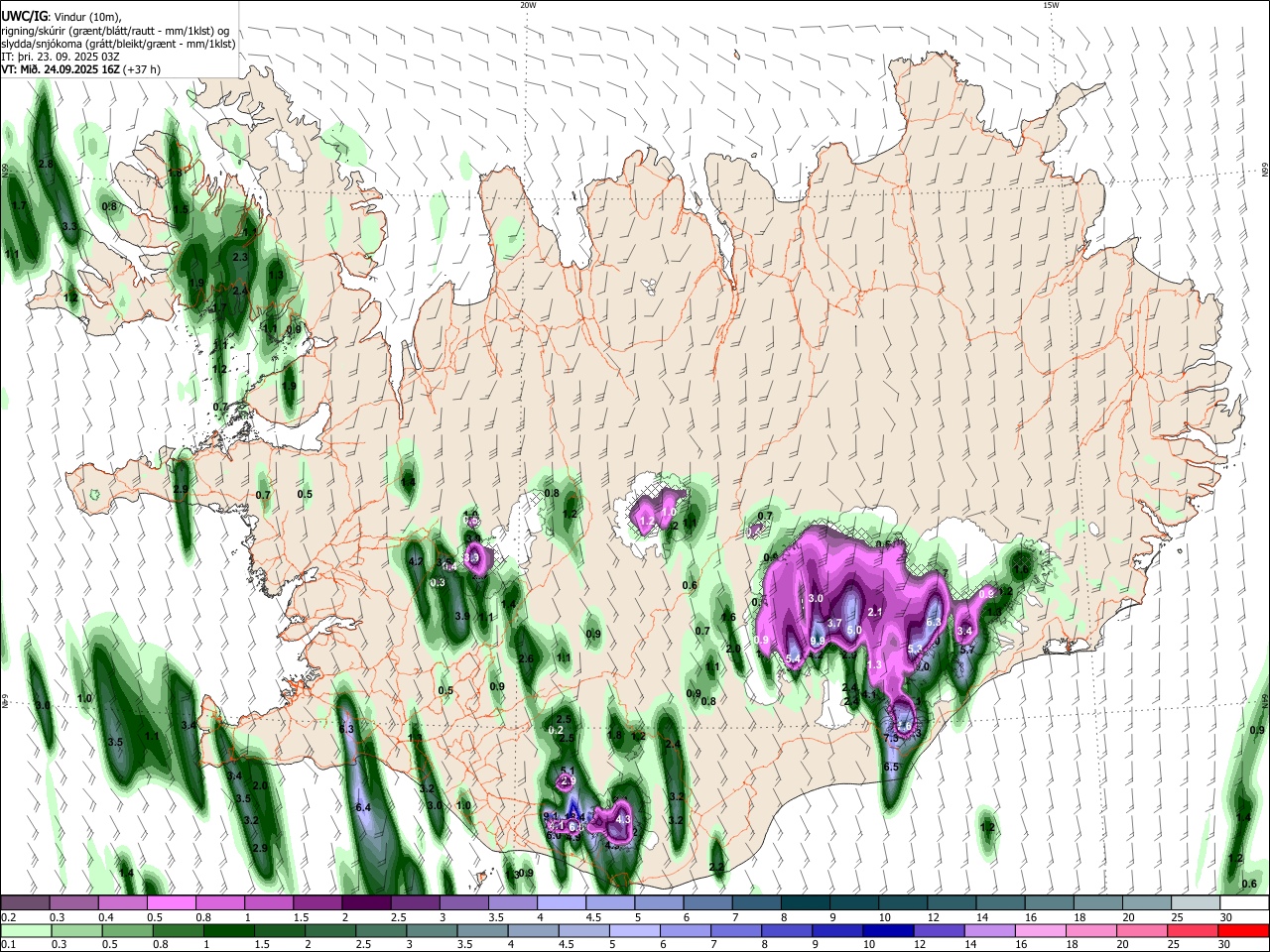Click the 5.0 snow value on map
1270x952 pixels.
pyautogui.click(x=853, y=631)
